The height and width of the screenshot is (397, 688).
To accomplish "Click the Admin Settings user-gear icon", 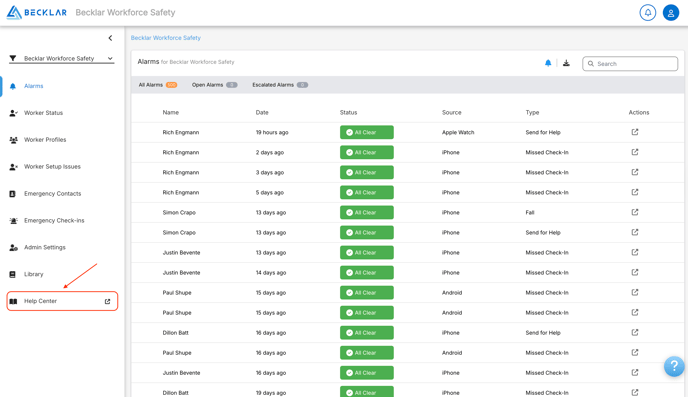I will point(13,247).
